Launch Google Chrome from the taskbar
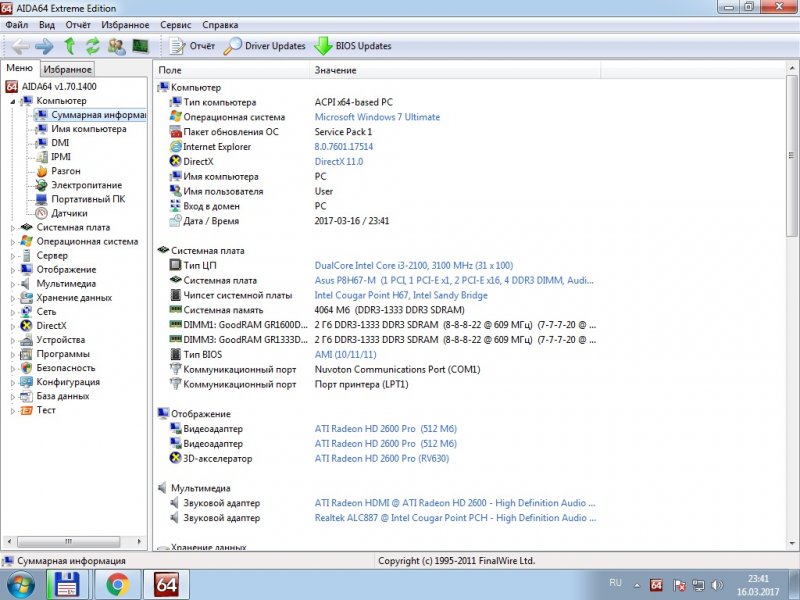The height and width of the screenshot is (600, 800). 116,583
